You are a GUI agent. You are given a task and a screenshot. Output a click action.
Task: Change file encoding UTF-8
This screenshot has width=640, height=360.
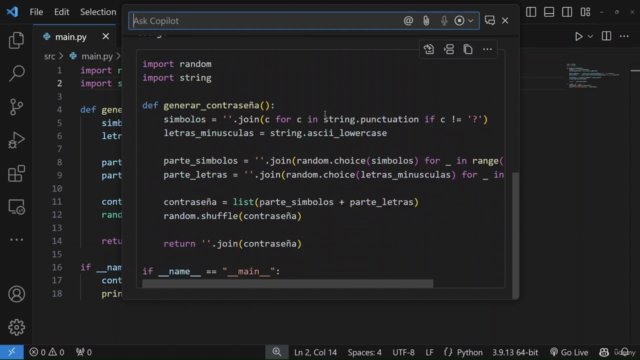point(403,352)
